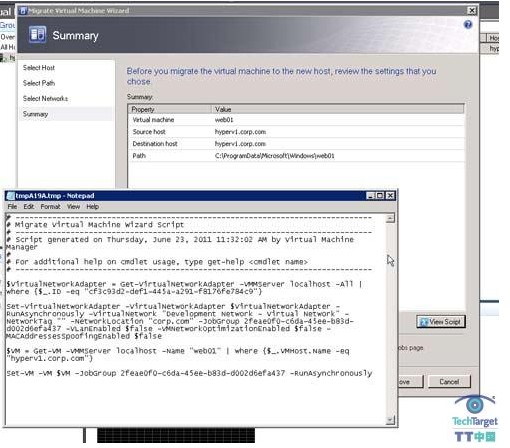The width and height of the screenshot is (510, 448).
Task: Minimize the Notepad window
Action: (370, 196)
